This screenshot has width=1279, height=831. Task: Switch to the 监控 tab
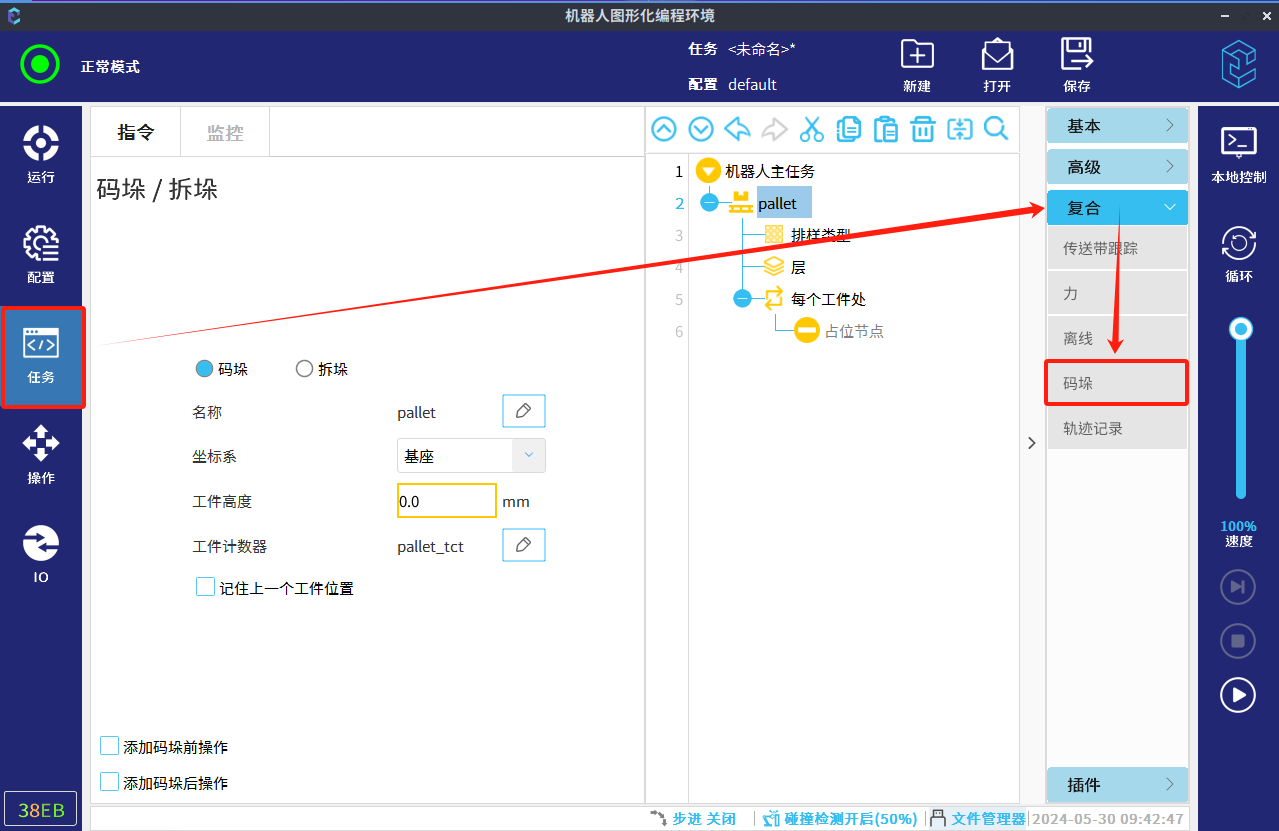pos(225,133)
